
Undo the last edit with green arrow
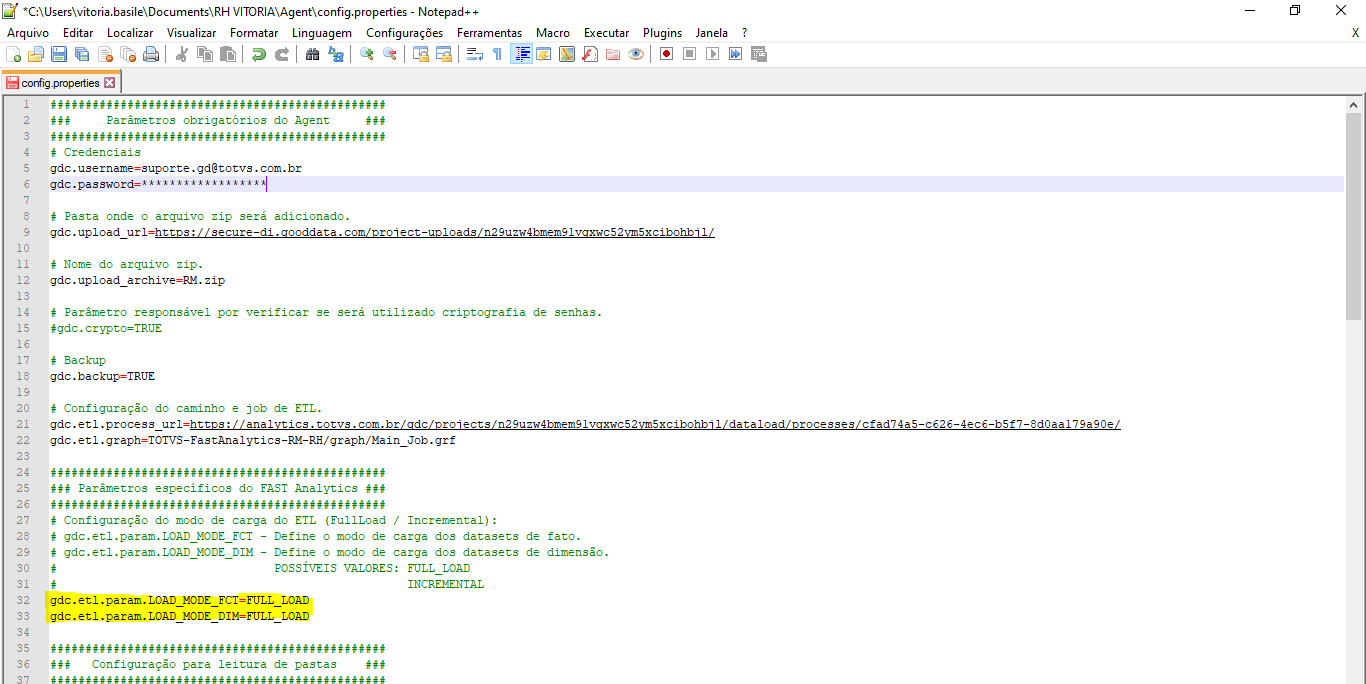pyautogui.click(x=259, y=54)
